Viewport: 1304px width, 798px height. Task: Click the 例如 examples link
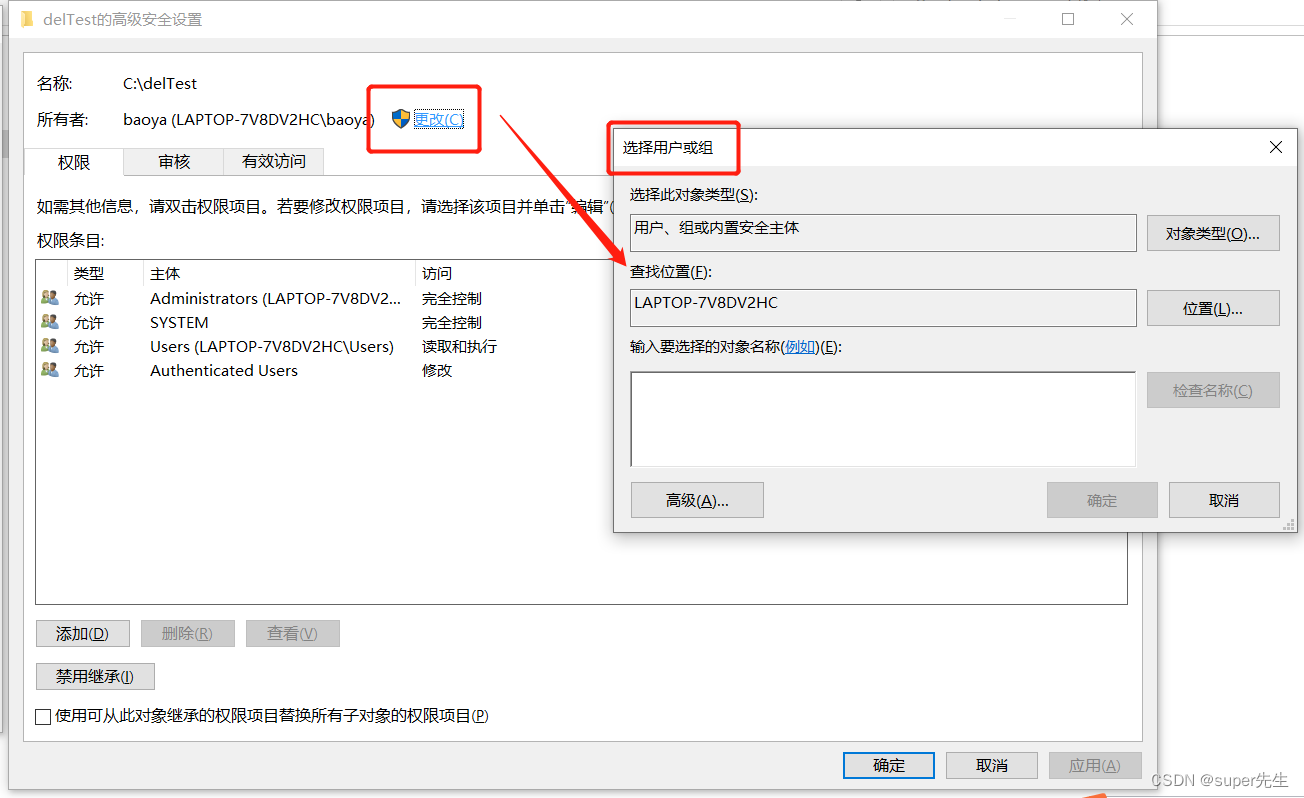click(x=800, y=347)
